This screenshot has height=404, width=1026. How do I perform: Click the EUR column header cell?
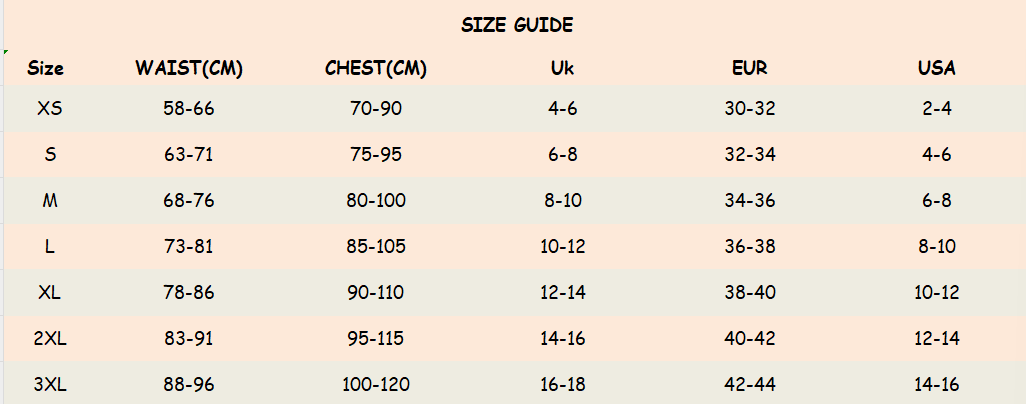pyautogui.click(x=750, y=69)
